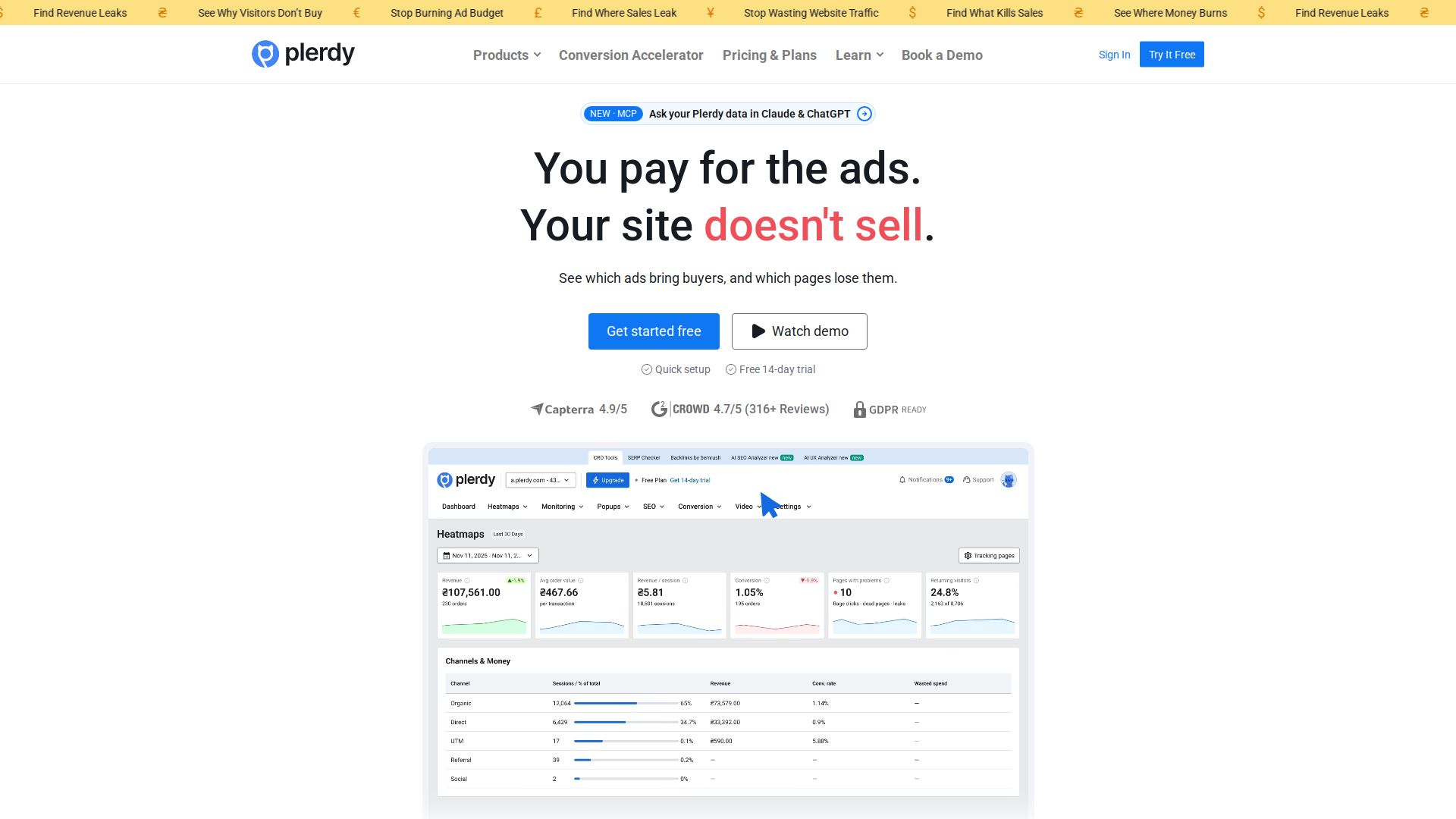Open the Nov 11, 2025 date range picker
Viewport: 1456px width, 819px height.
tap(488, 556)
